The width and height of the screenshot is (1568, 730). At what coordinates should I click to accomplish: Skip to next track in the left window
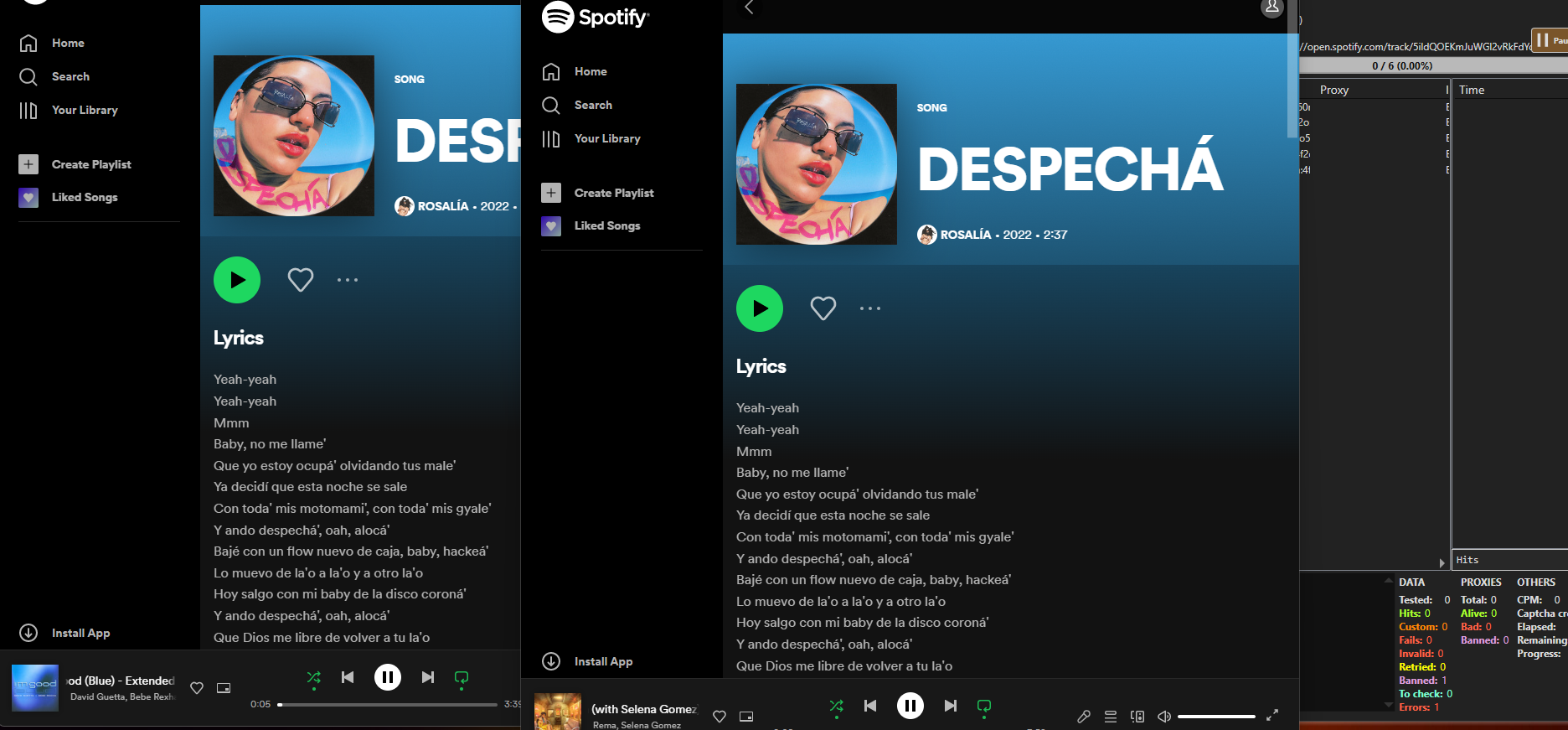pos(428,677)
